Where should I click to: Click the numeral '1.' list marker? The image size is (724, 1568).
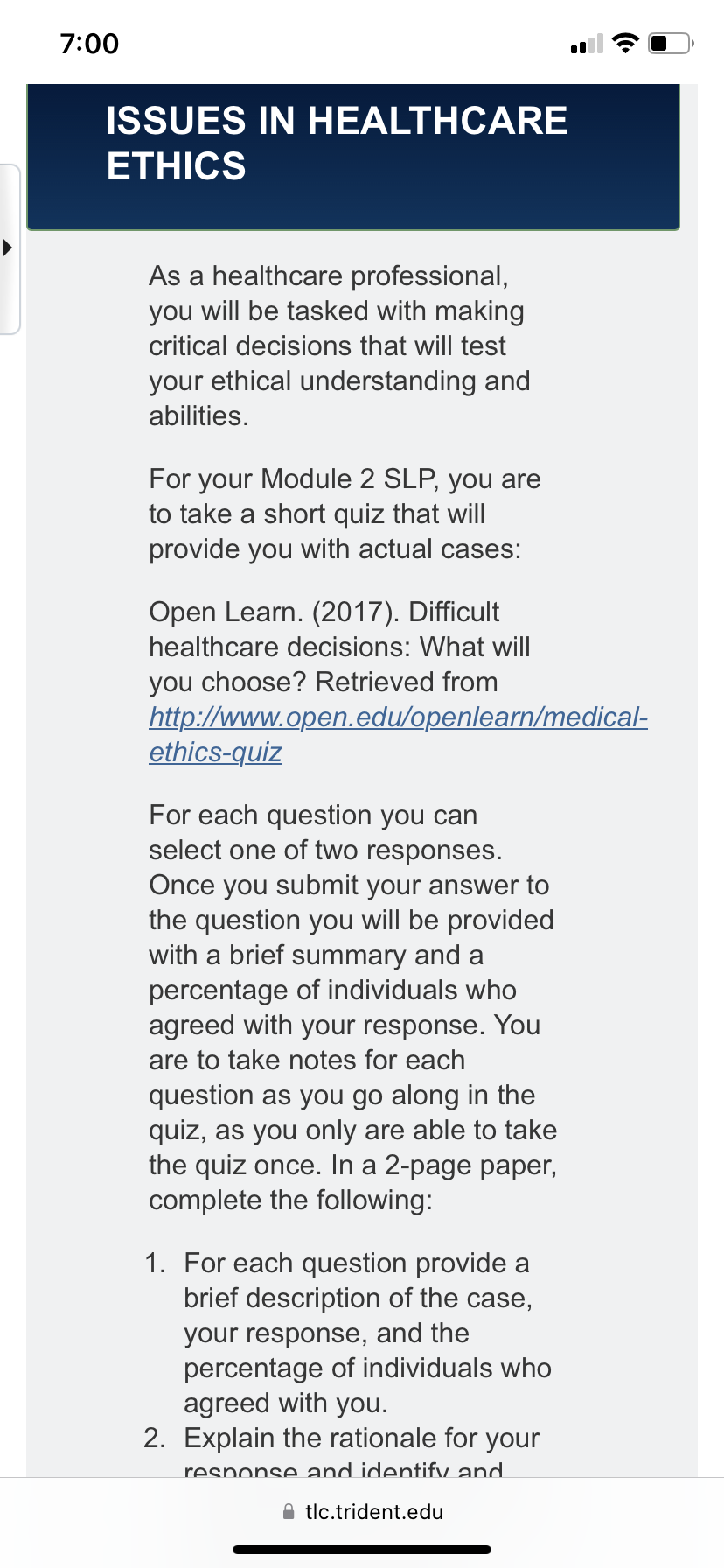[155, 1263]
